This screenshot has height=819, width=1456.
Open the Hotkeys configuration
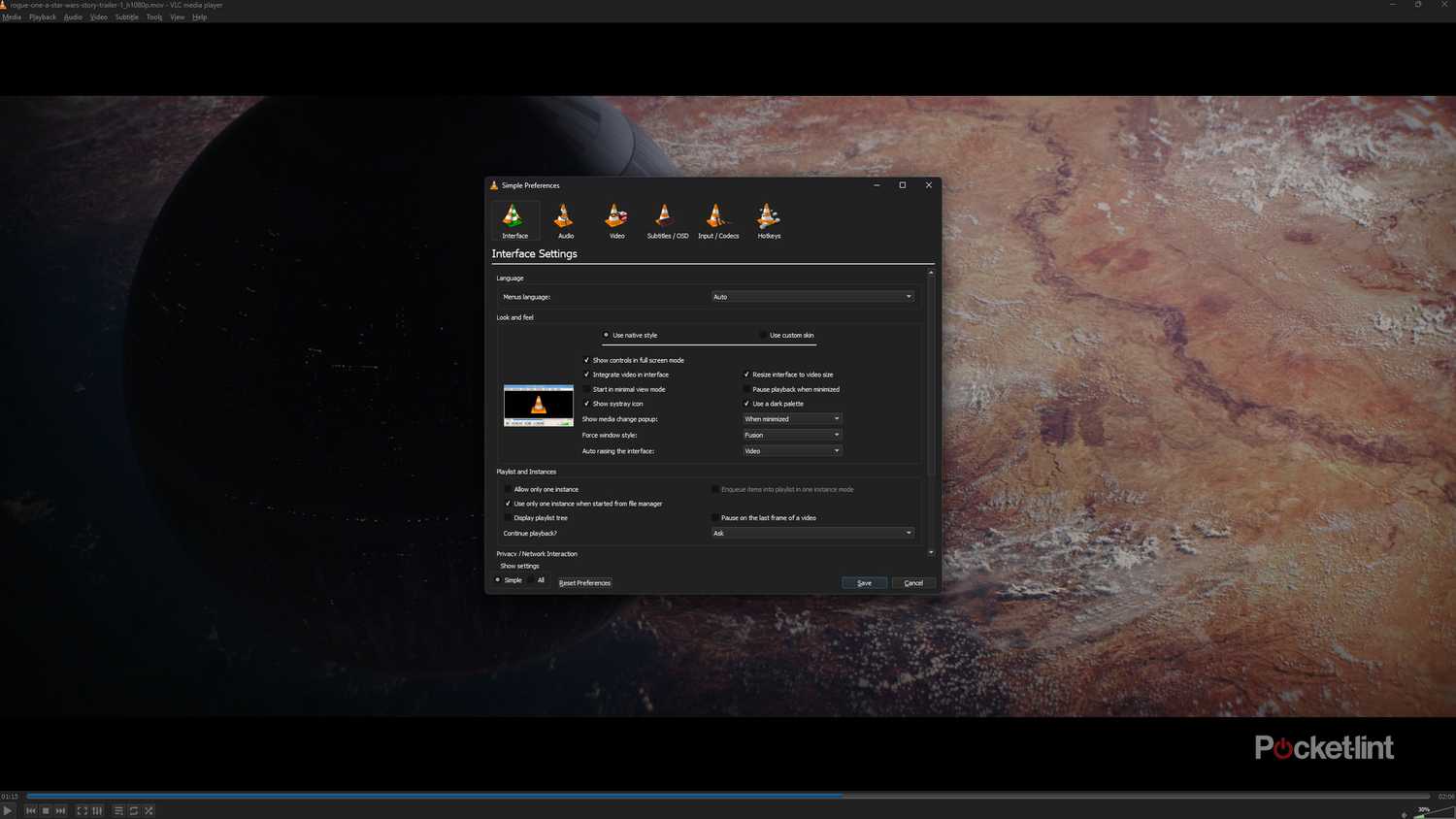click(768, 219)
